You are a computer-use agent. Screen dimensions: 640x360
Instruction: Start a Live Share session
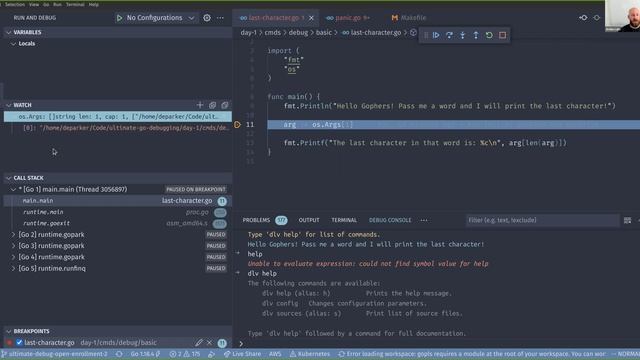(x=243, y=354)
